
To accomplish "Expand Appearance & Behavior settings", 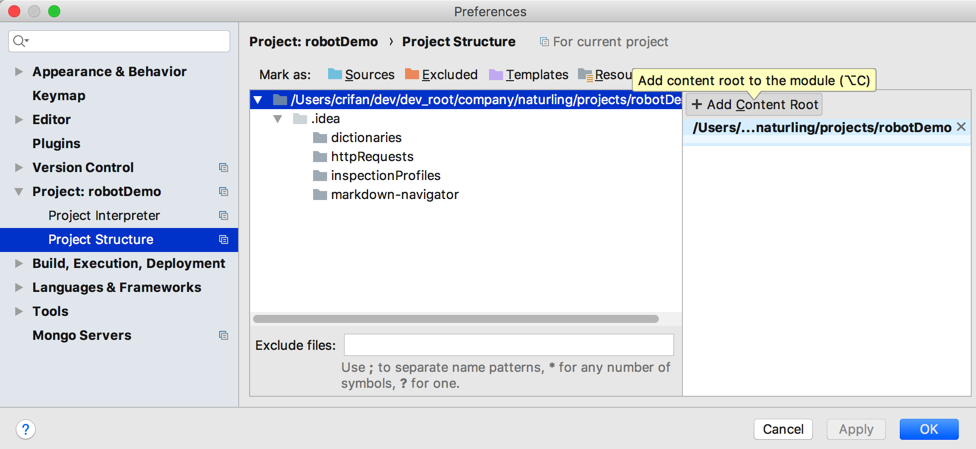I will point(19,72).
